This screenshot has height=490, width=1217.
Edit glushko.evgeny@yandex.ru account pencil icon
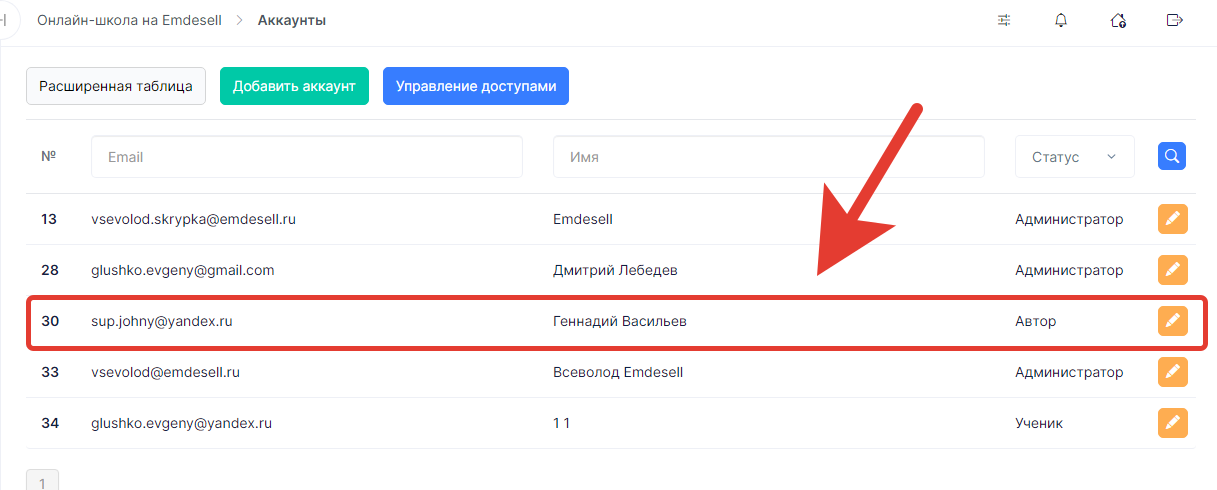pyautogui.click(x=1172, y=423)
